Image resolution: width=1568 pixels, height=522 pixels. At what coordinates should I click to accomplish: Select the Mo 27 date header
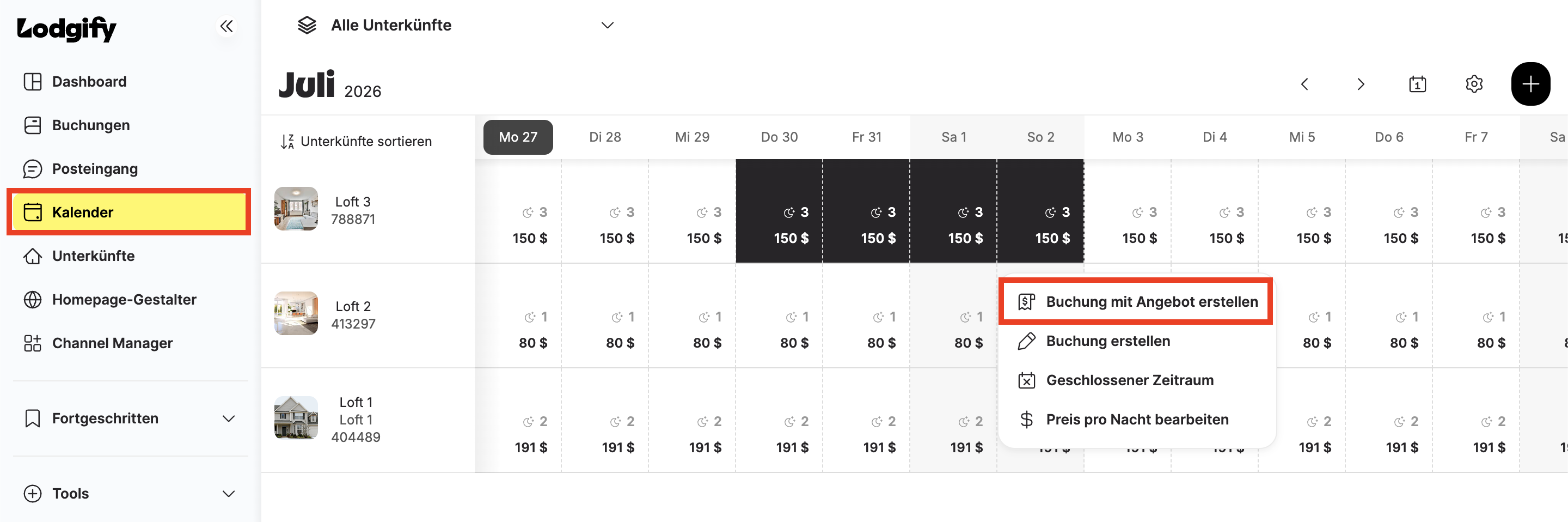coord(518,137)
